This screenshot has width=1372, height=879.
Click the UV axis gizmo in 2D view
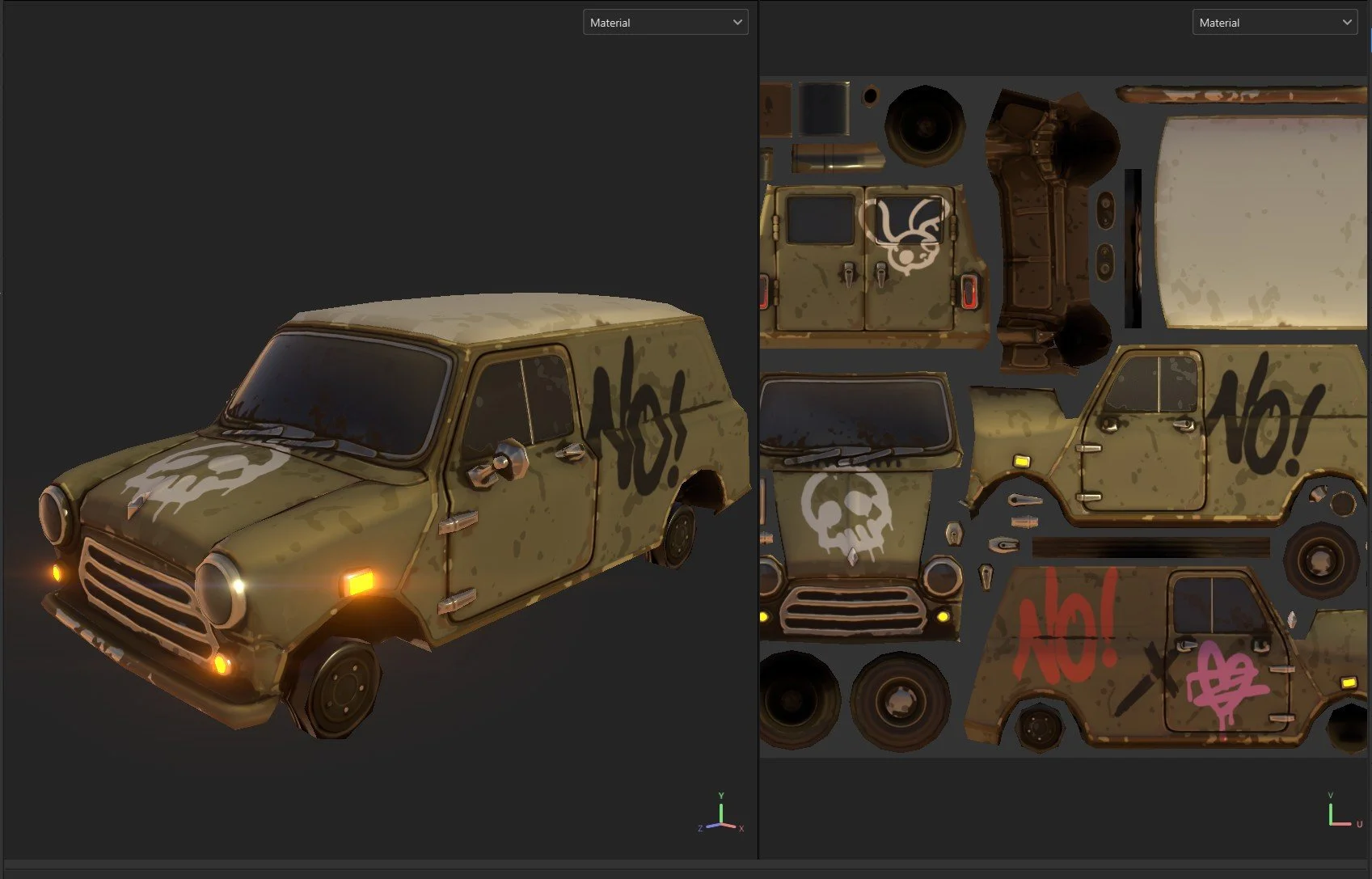1345,811
